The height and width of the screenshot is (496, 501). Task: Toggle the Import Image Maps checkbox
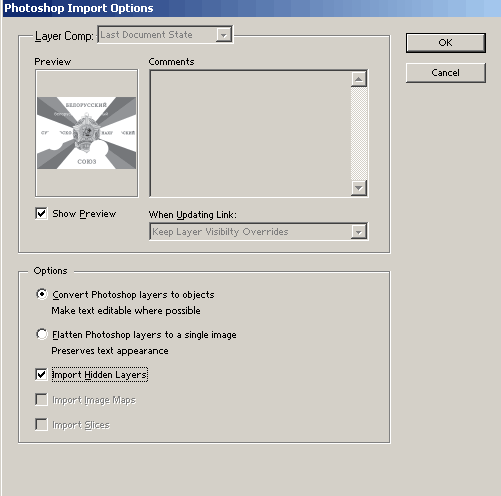tap(41, 399)
